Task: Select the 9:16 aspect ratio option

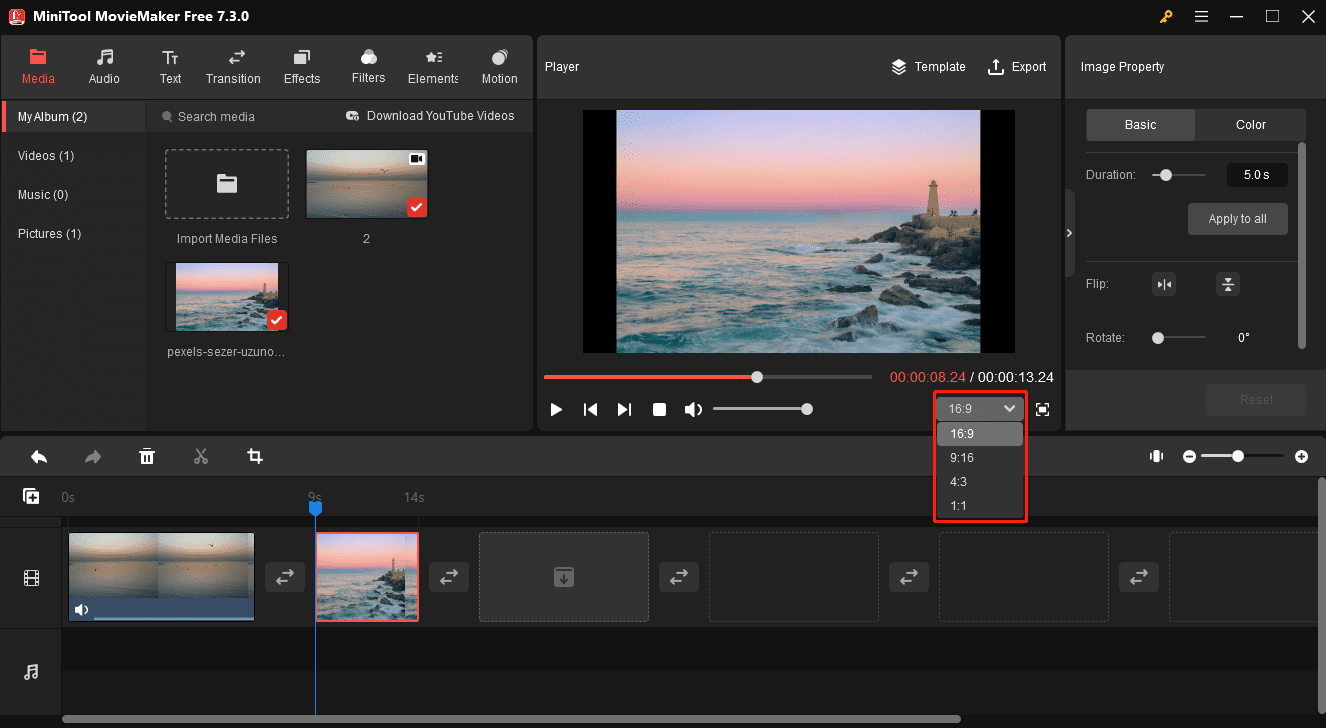Action: (x=962, y=457)
